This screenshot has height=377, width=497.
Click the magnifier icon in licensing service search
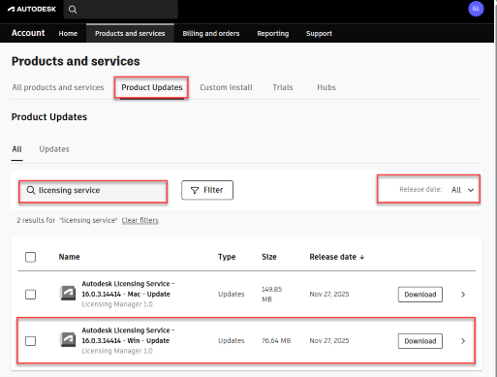pyautogui.click(x=31, y=190)
